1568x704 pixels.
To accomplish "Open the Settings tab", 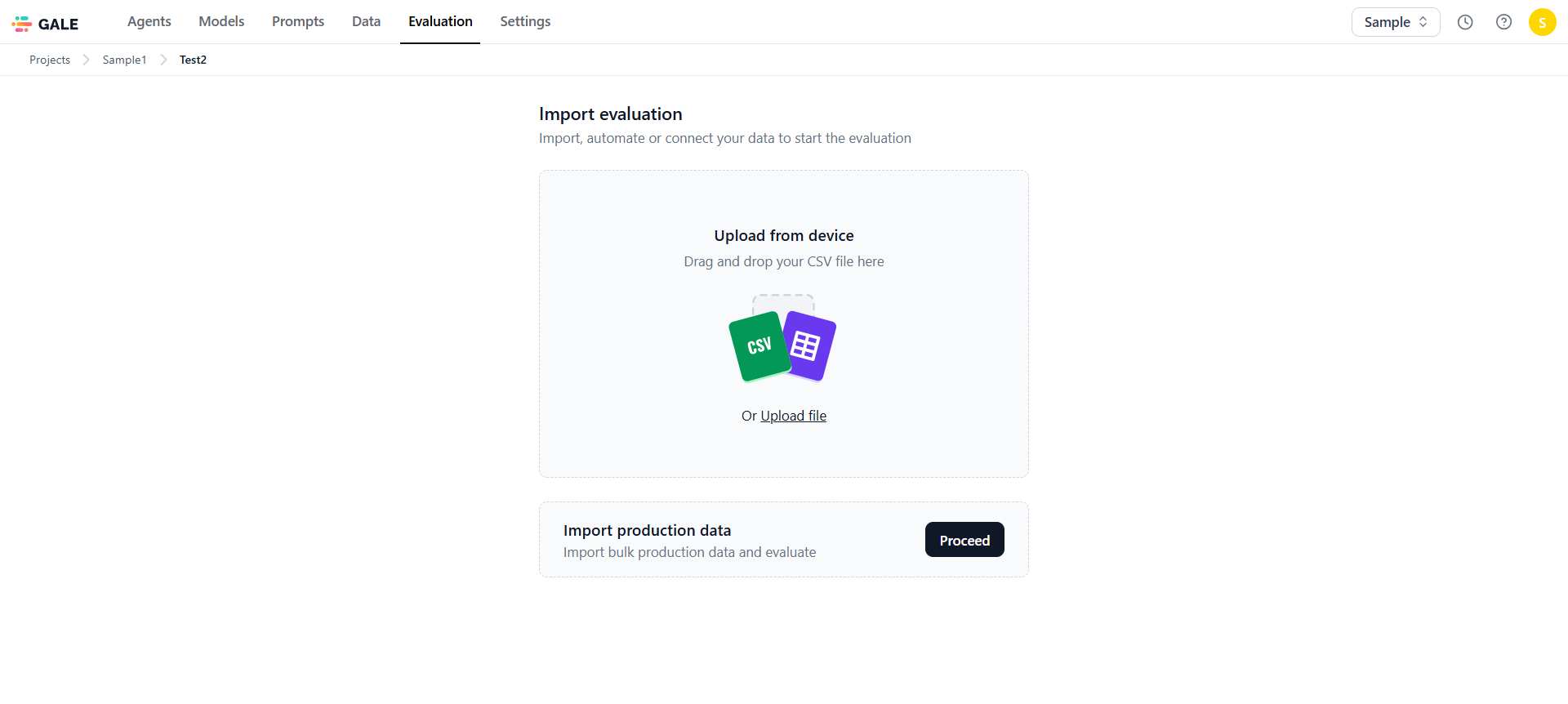I will click(x=525, y=21).
